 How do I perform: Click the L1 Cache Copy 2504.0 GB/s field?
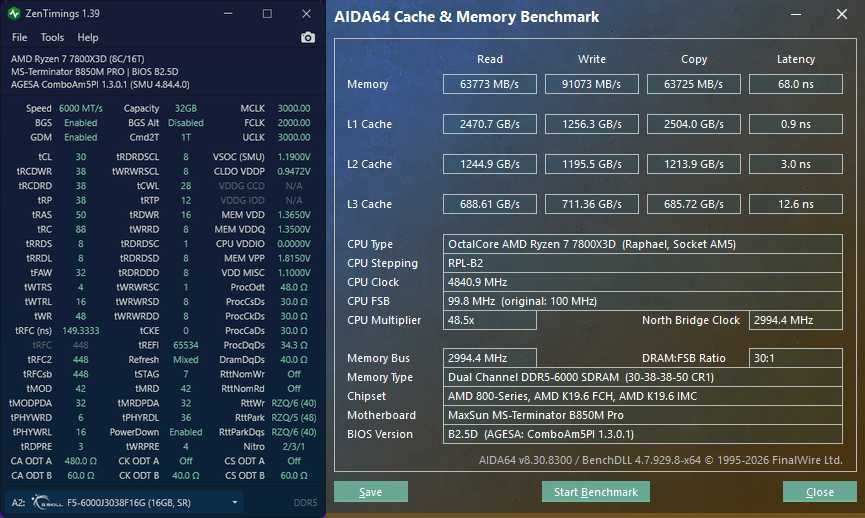(x=694, y=124)
